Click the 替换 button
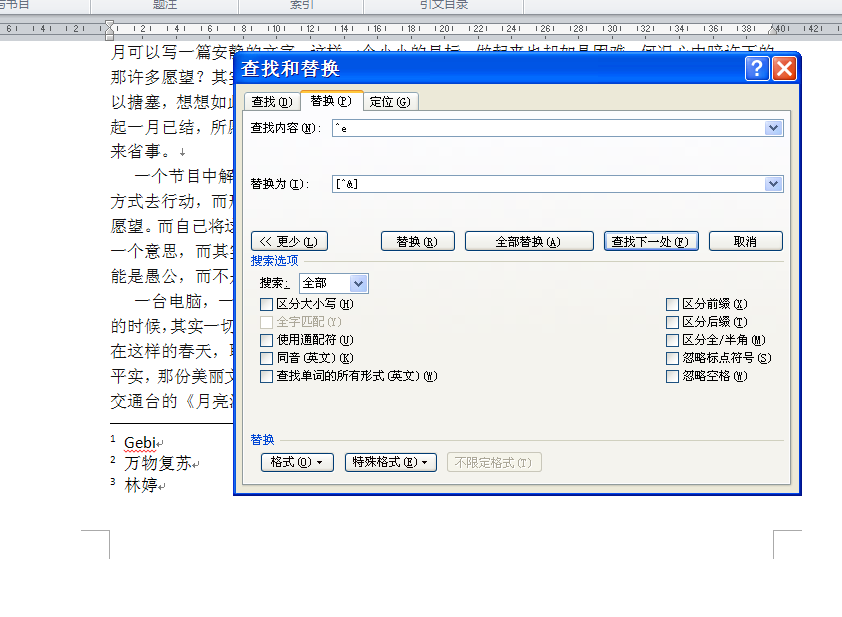The image size is (842, 617). point(417,242)
